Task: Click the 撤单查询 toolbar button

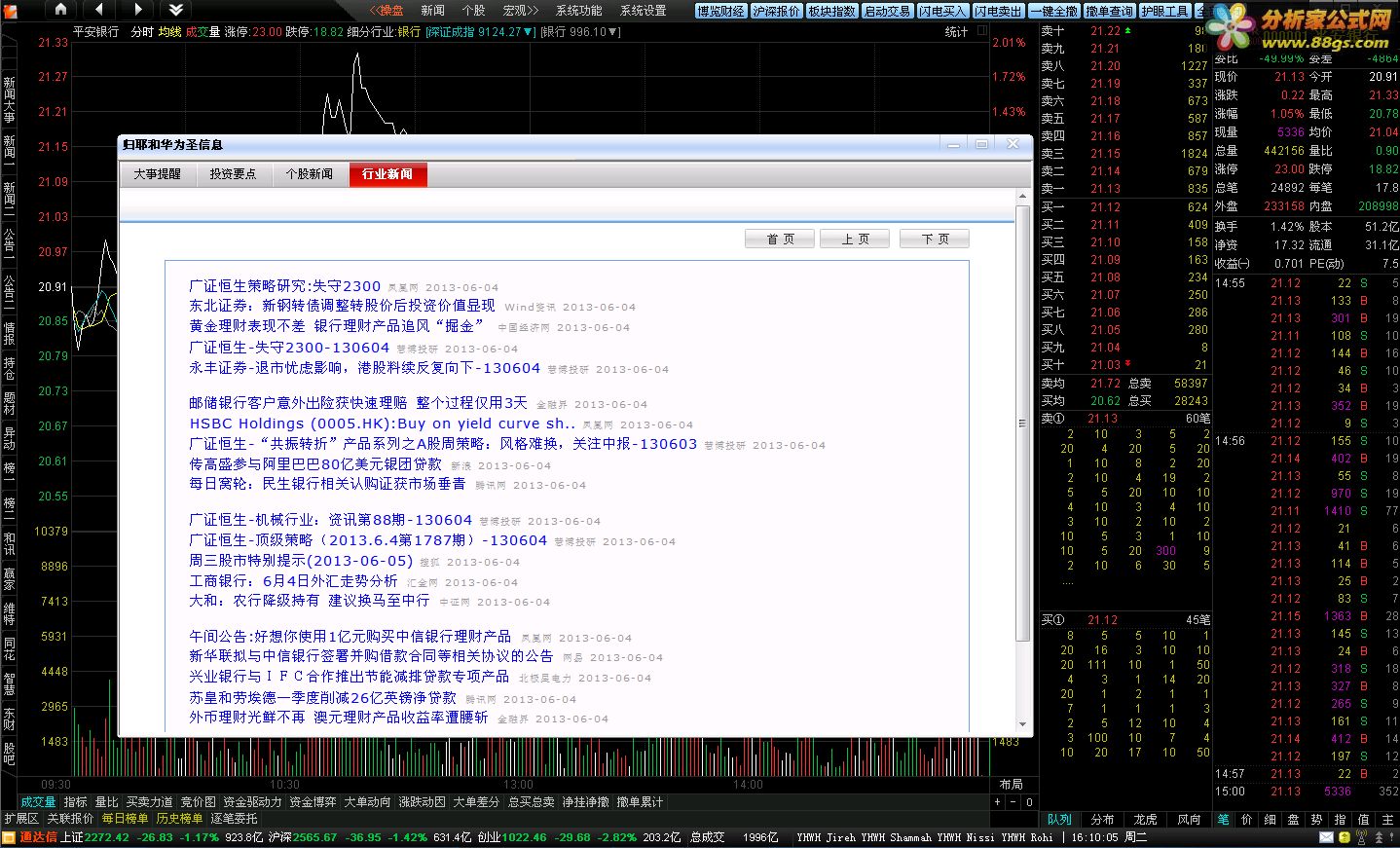Action: click(x=1110, y=11)
